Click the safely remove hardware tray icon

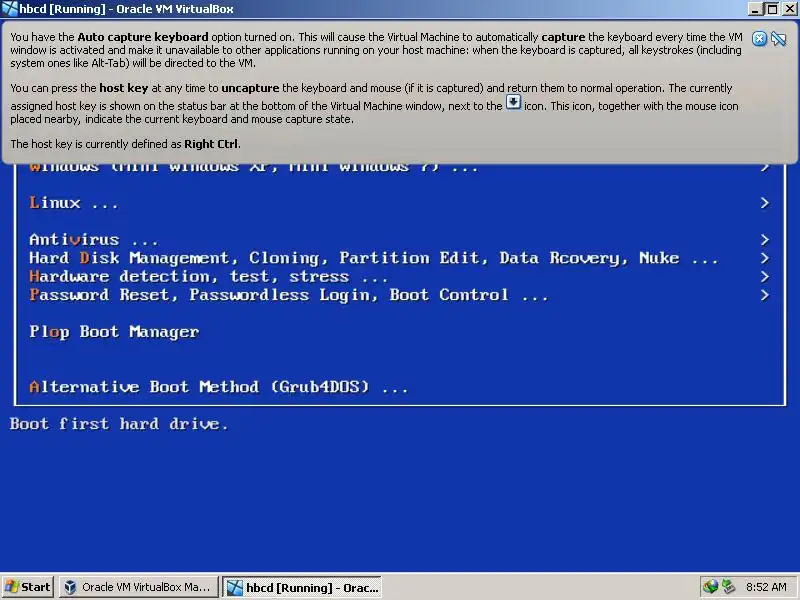pyautogui.click(x=729, y=587)
